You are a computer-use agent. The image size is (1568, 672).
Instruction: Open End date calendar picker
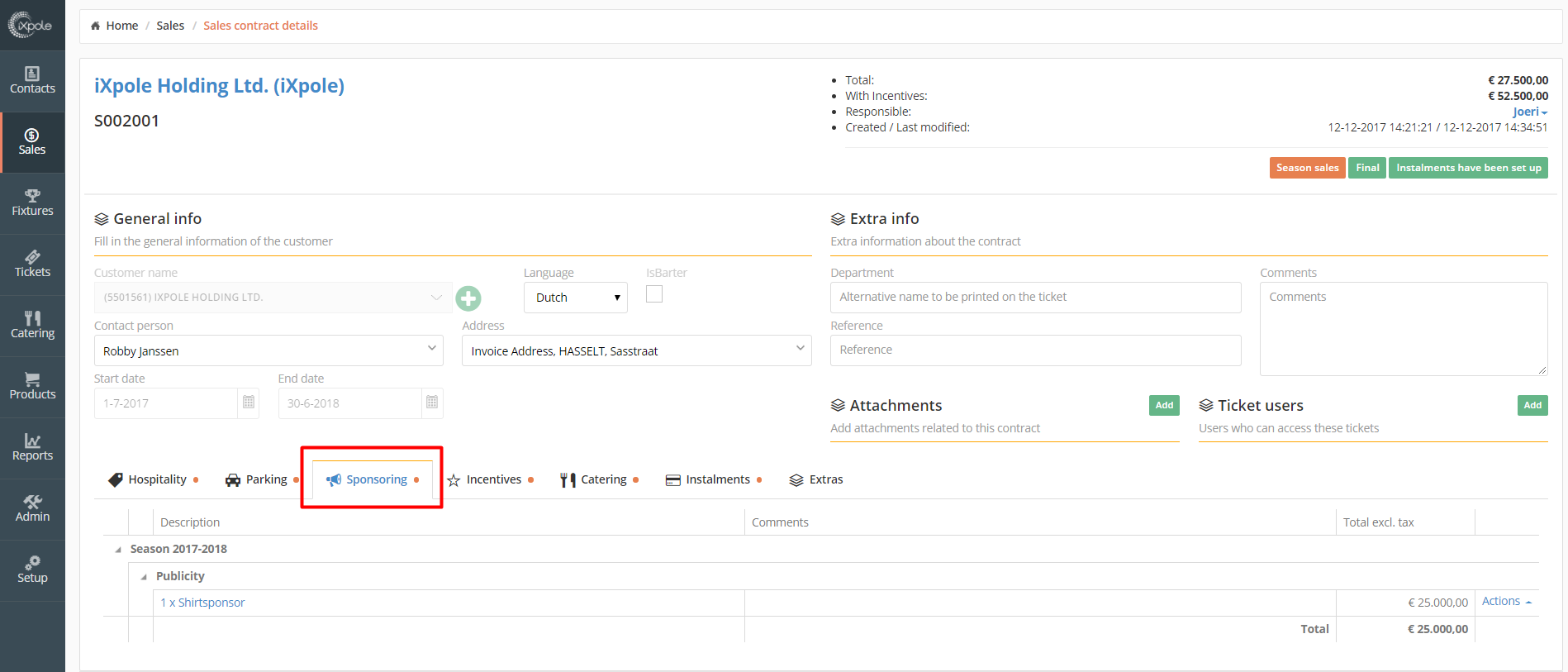(432, 403)
